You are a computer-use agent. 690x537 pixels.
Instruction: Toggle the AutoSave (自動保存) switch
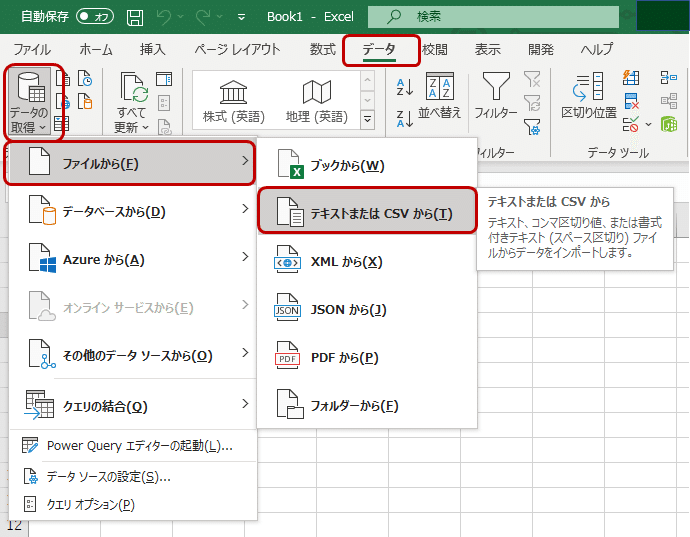click(95, 17)
